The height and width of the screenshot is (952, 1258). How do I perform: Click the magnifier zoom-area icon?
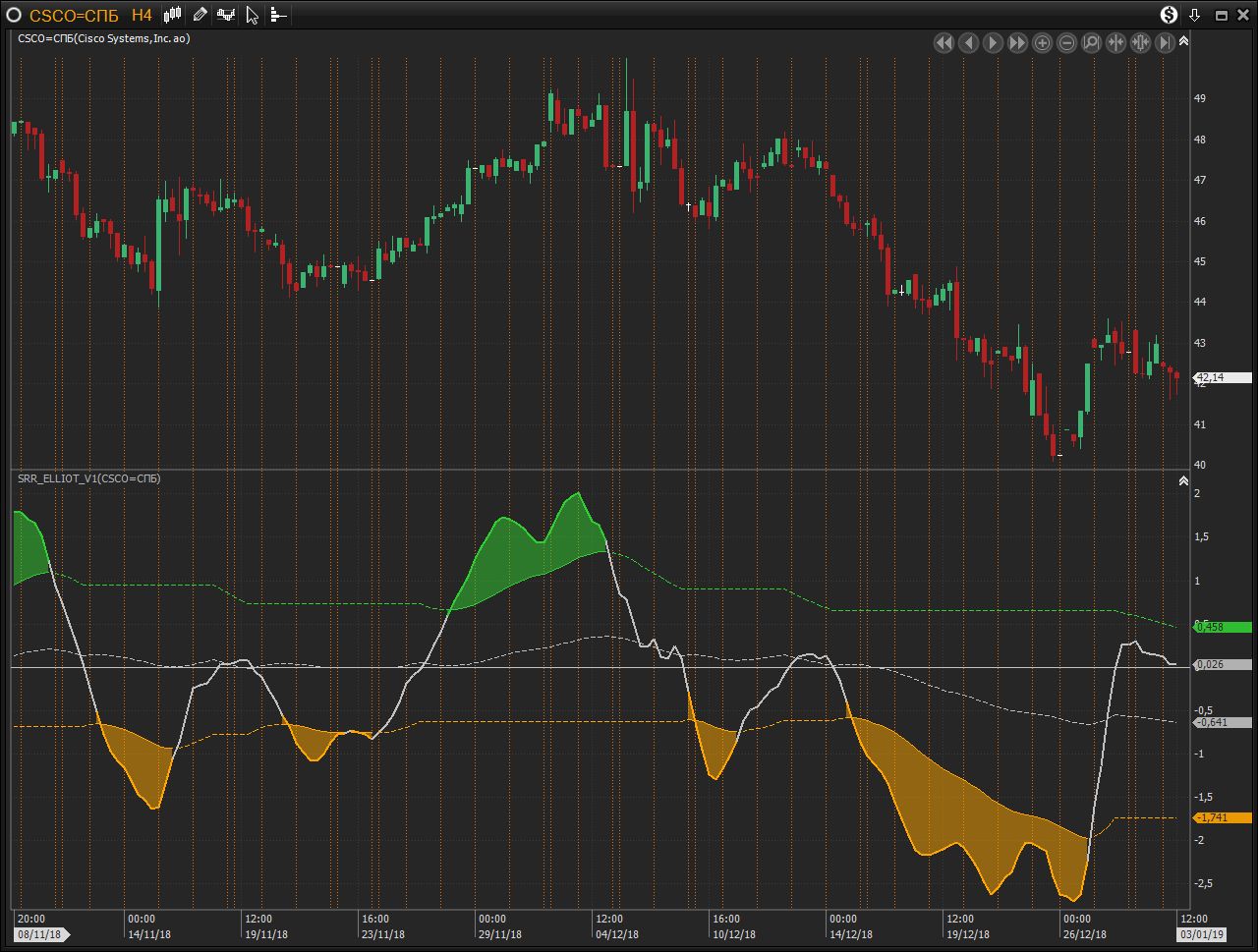(1091, 43)
